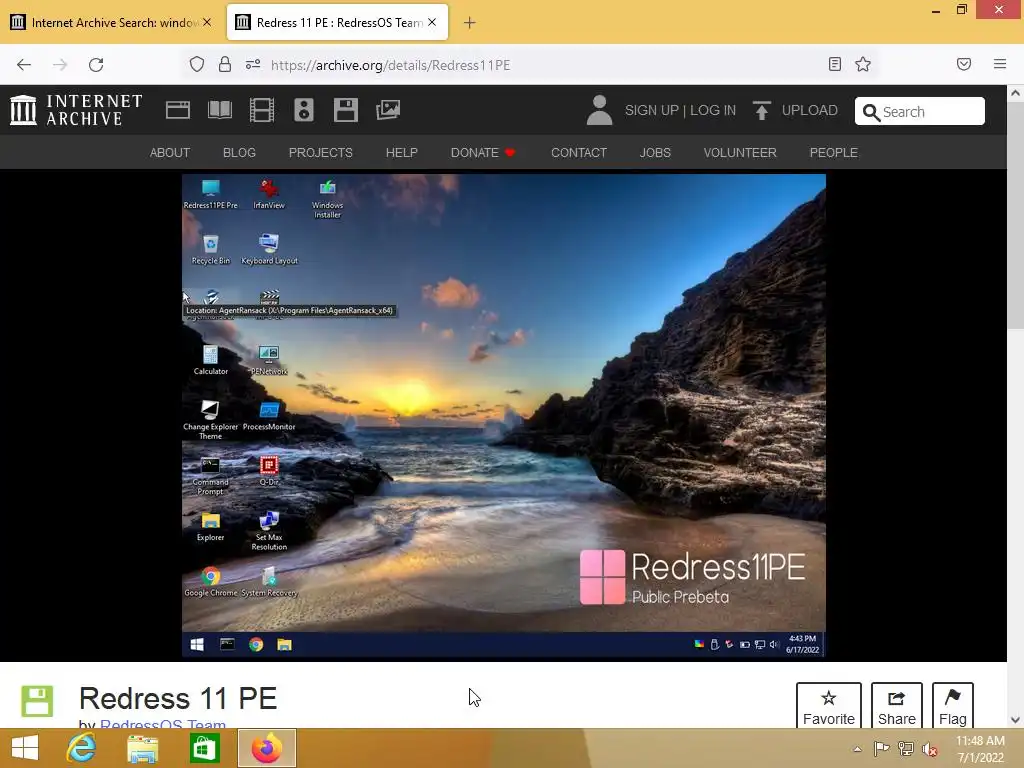Open the ABOUT menu item

point(170,152)
